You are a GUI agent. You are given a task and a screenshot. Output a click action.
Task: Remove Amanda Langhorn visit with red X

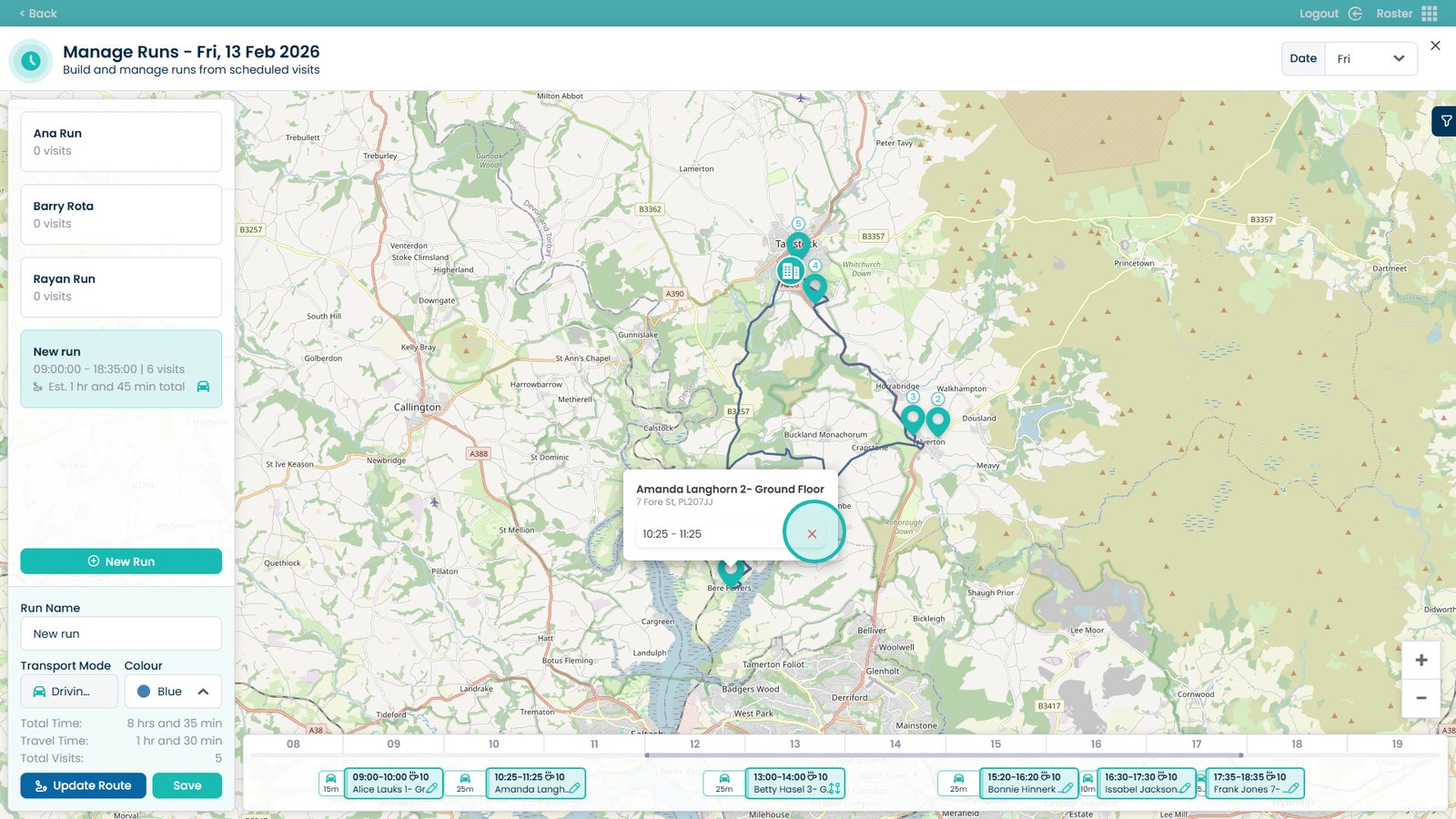pos(812,534)
